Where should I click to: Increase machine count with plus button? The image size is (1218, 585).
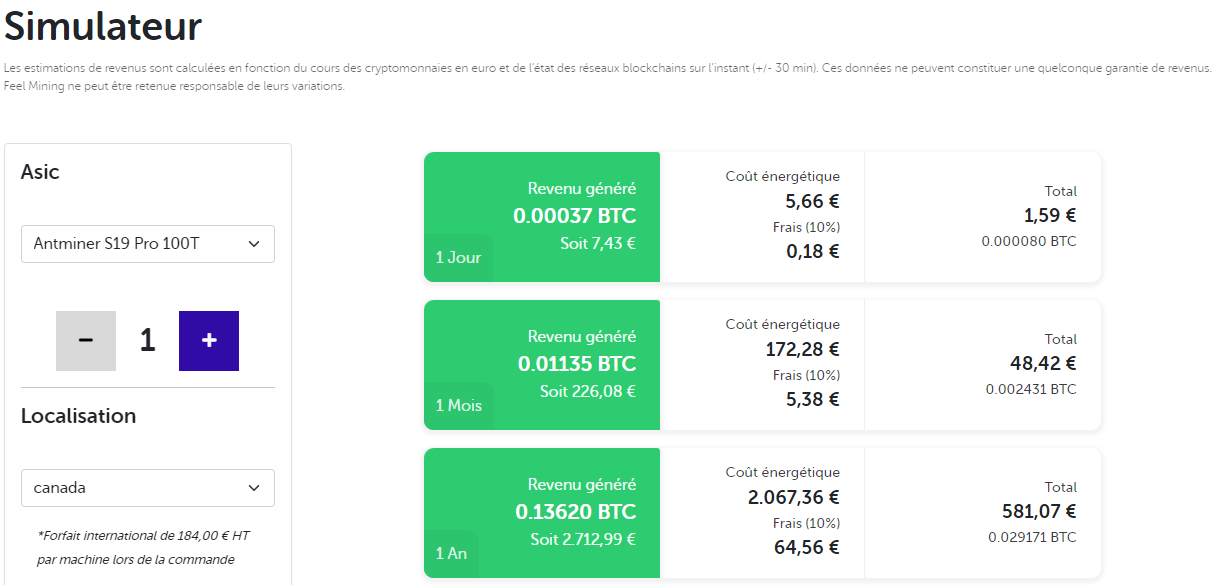pos(209,341)
